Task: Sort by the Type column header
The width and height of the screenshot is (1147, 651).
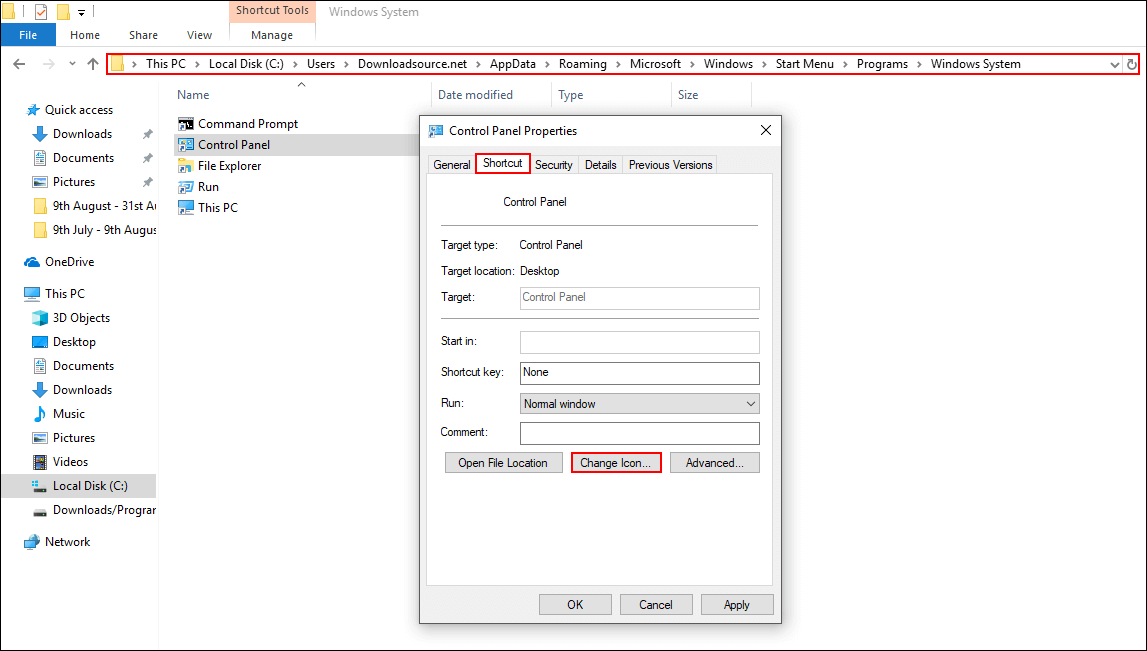Action: [571, 95]
